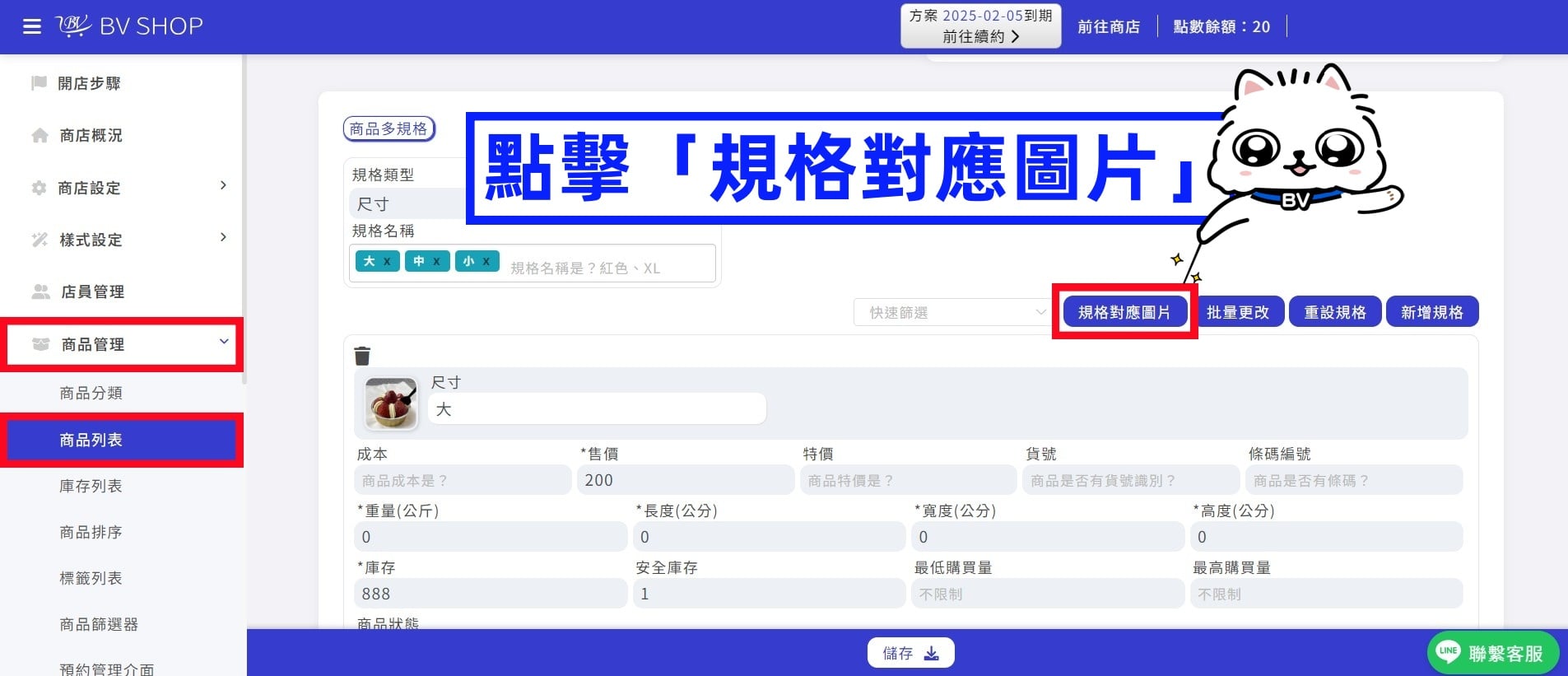Open the hamburger menu icon
Screen dimensions: 1568x676
click(32, 27)
